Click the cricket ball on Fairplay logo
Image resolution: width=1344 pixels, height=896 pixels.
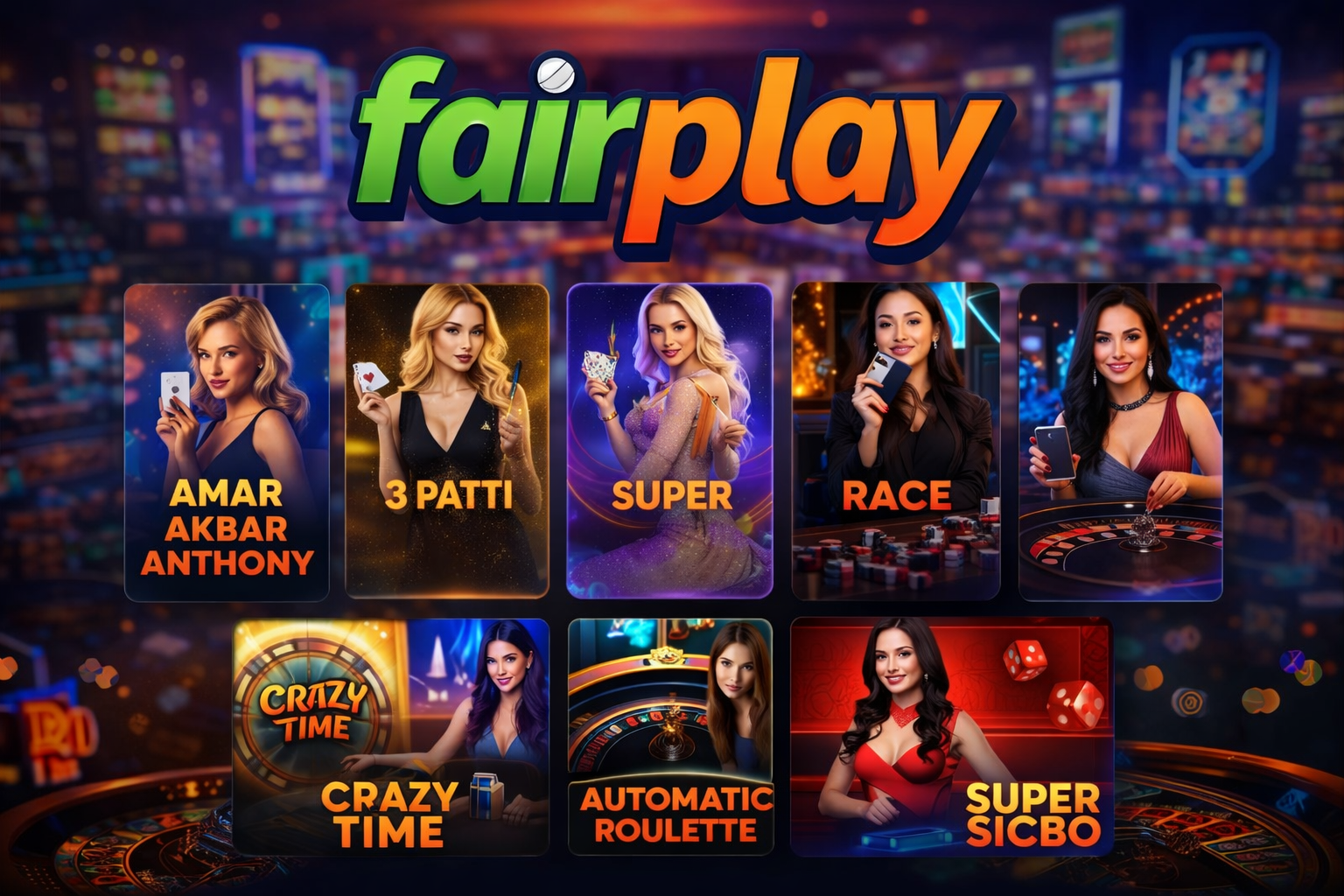(553, 74)
